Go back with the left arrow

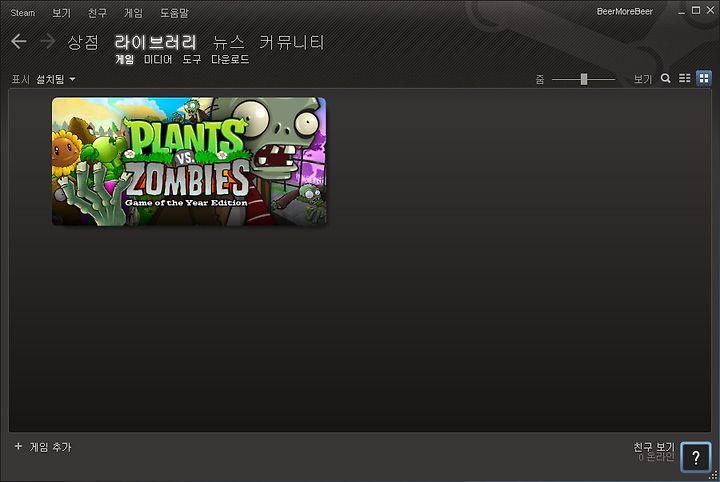tap(19, 41)
